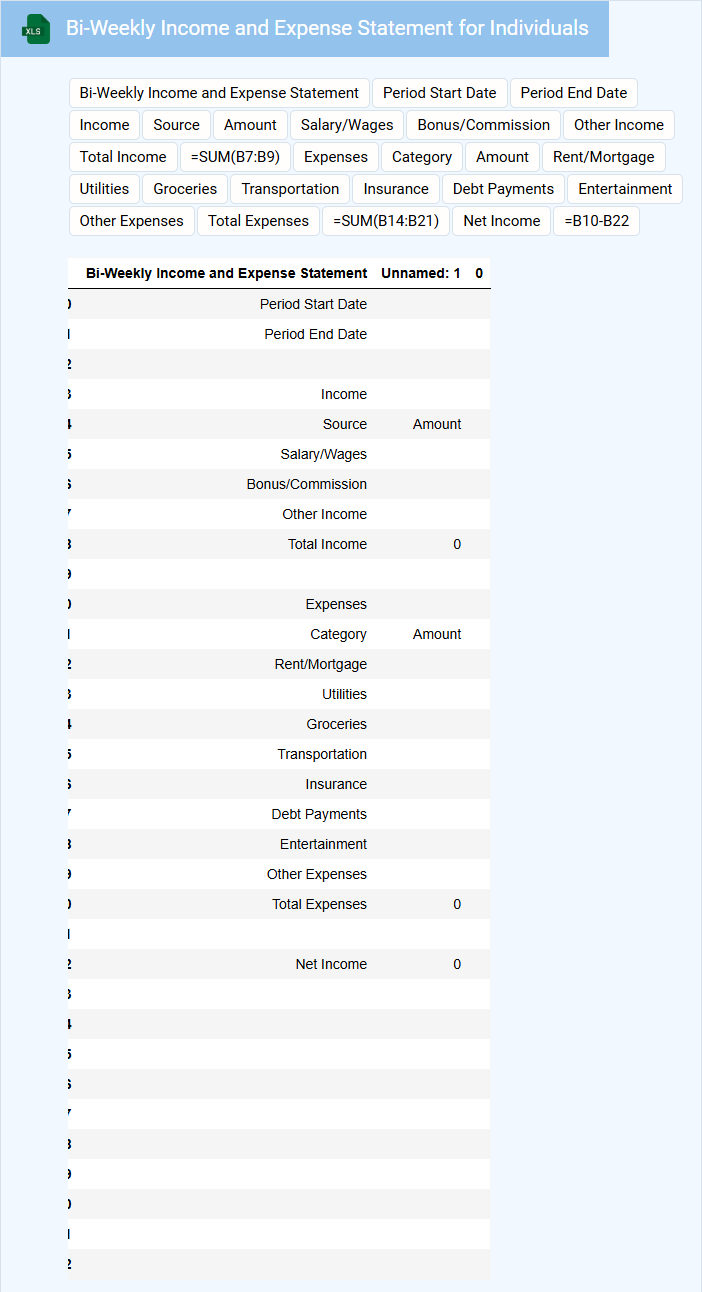
Task: Click the Transportation tag
Action: [290, 189]
